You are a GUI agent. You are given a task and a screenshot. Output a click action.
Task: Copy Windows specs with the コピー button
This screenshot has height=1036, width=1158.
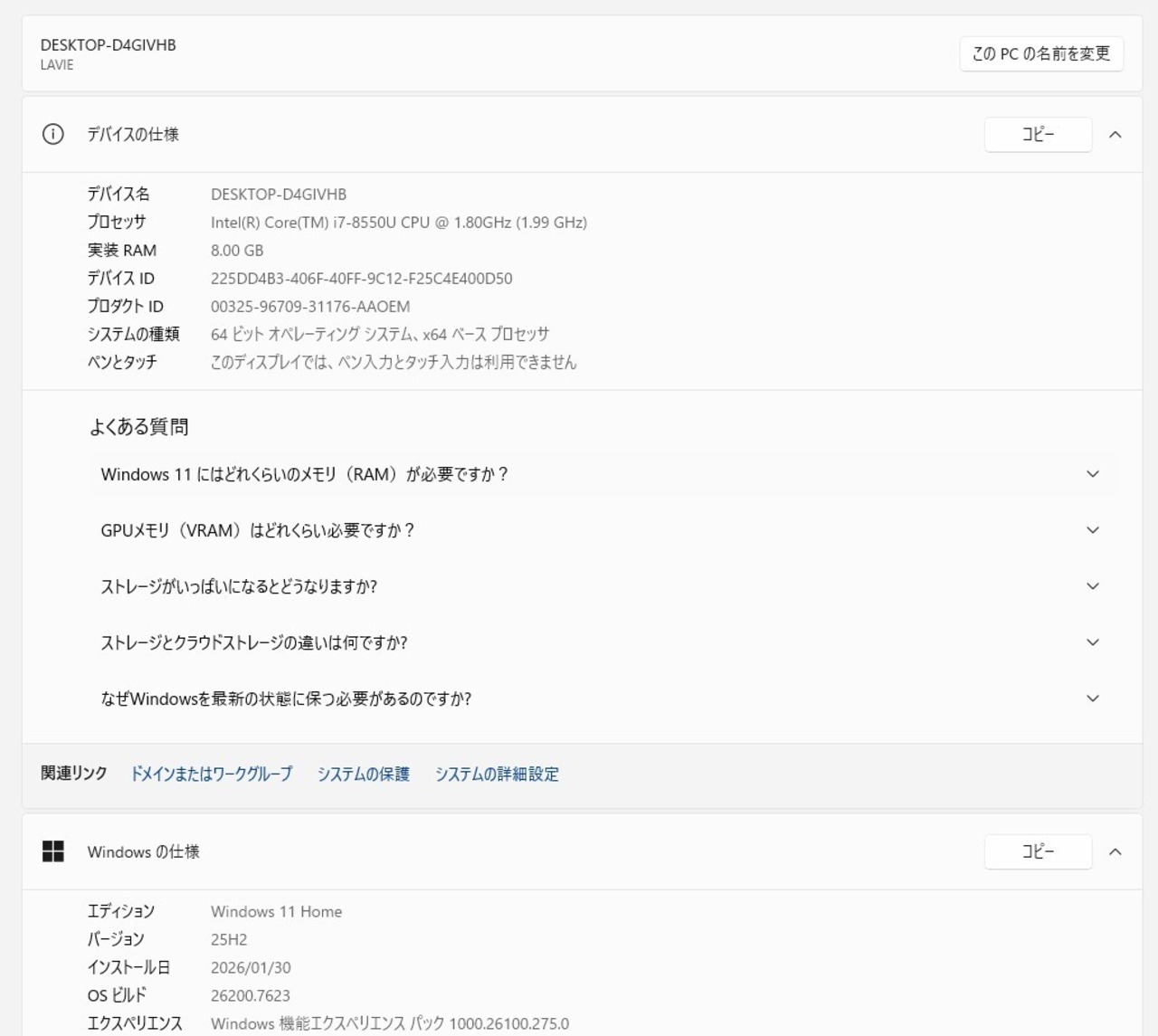pos(1038,851)
